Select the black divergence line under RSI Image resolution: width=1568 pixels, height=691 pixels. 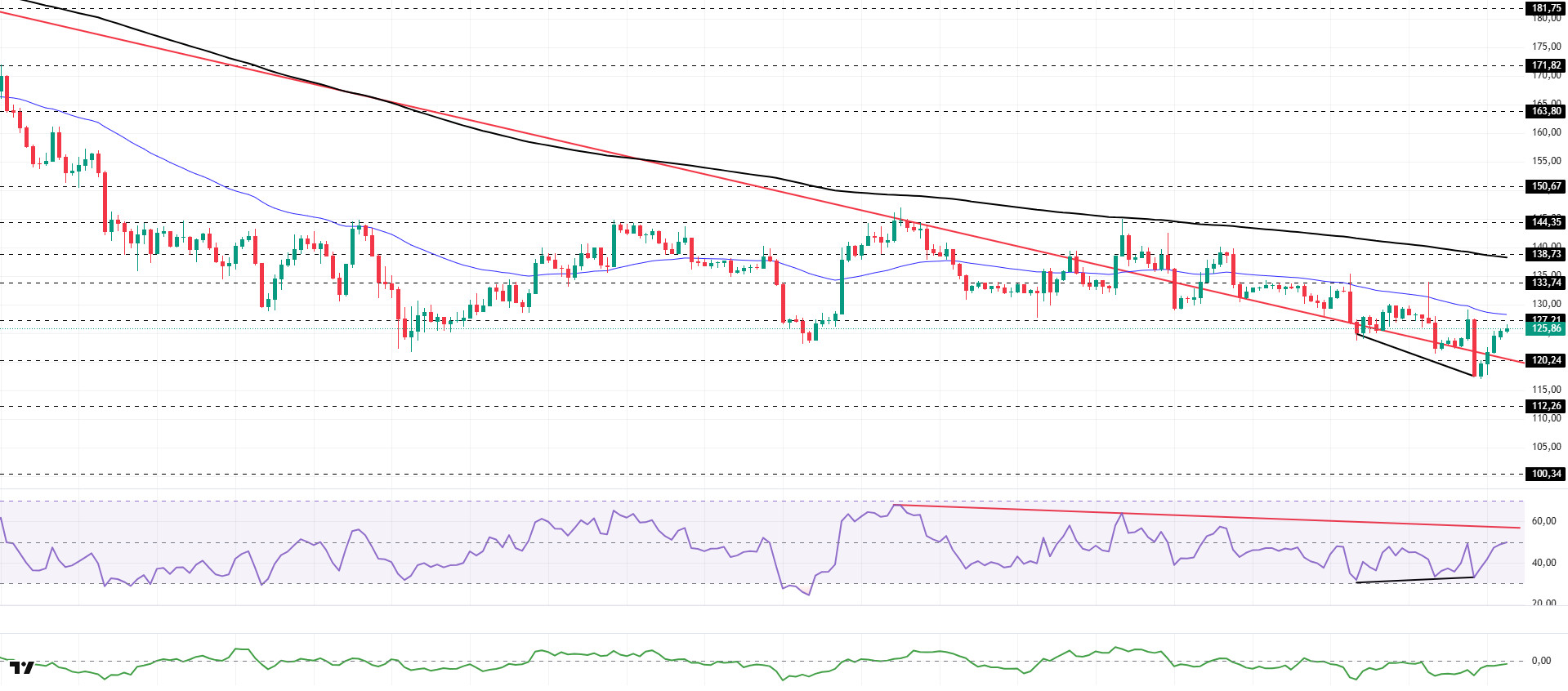(1414, 580)
